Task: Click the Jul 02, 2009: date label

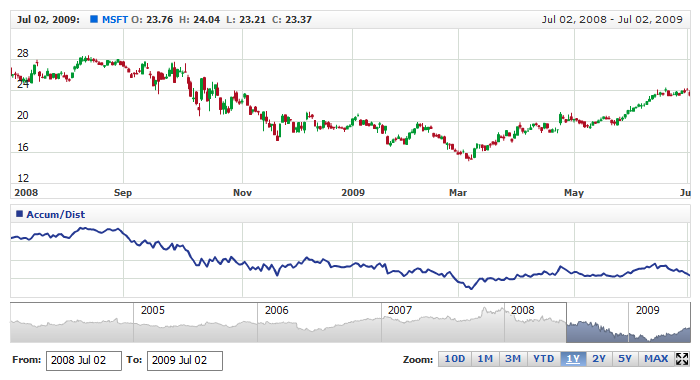Action: [48, 20]
